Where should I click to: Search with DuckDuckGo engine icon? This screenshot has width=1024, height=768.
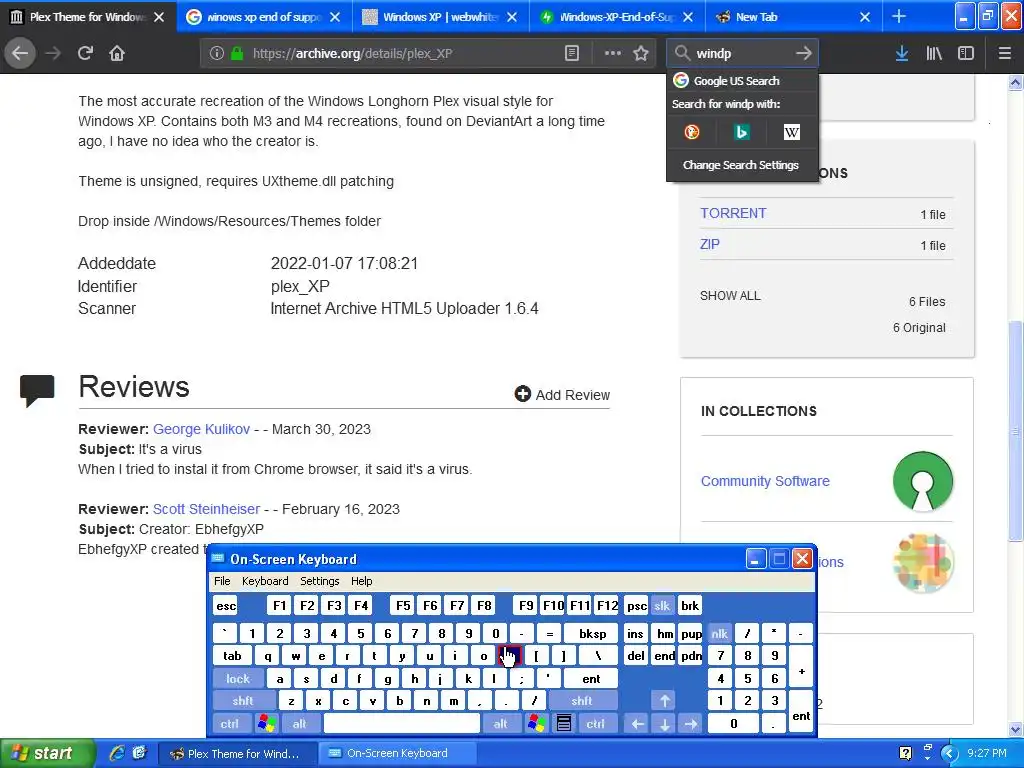point(692,133)
